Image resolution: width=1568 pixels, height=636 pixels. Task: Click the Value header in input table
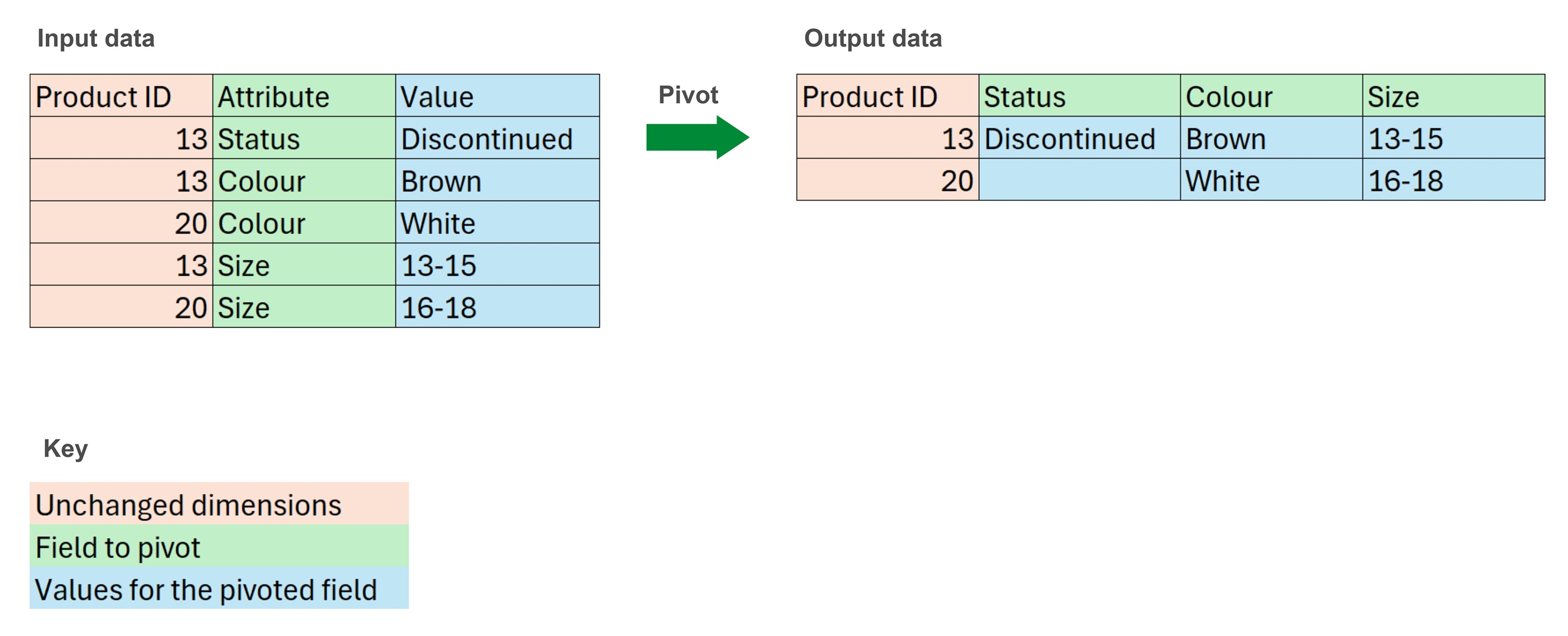(x=497, y=96)
